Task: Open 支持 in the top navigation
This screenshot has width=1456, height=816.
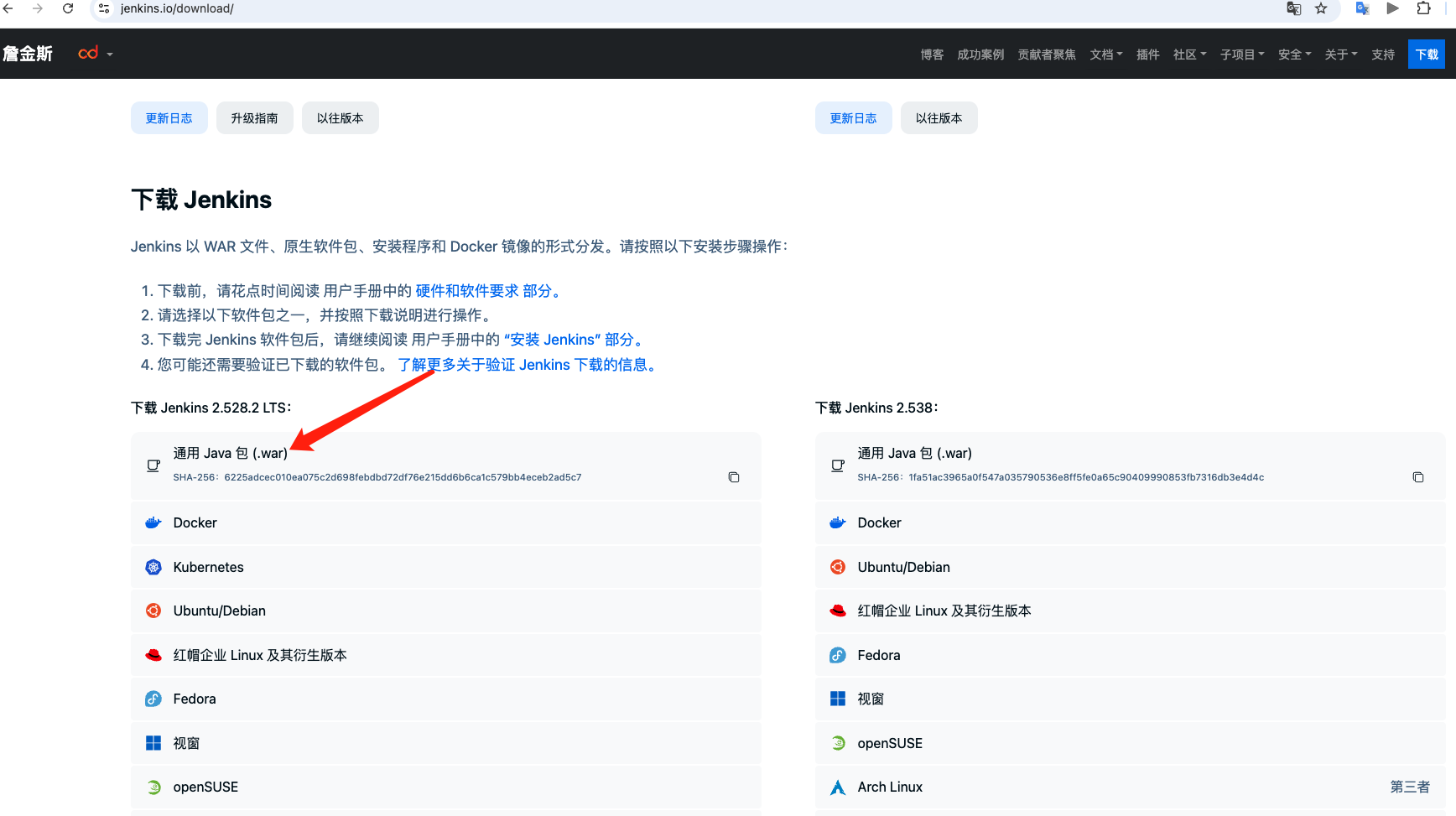Action: click(1383, 55)
